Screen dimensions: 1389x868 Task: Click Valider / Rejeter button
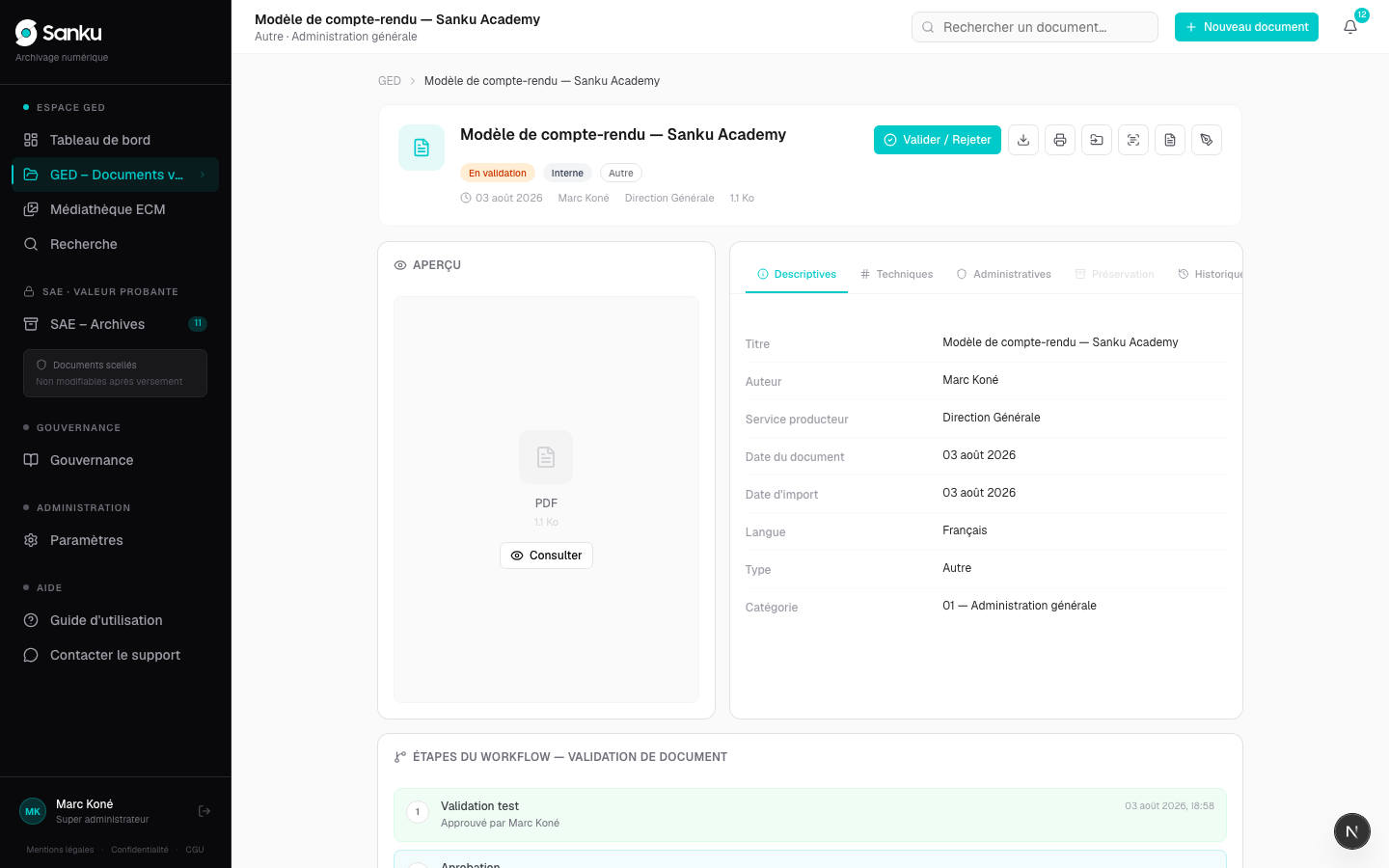pos(938,140)
